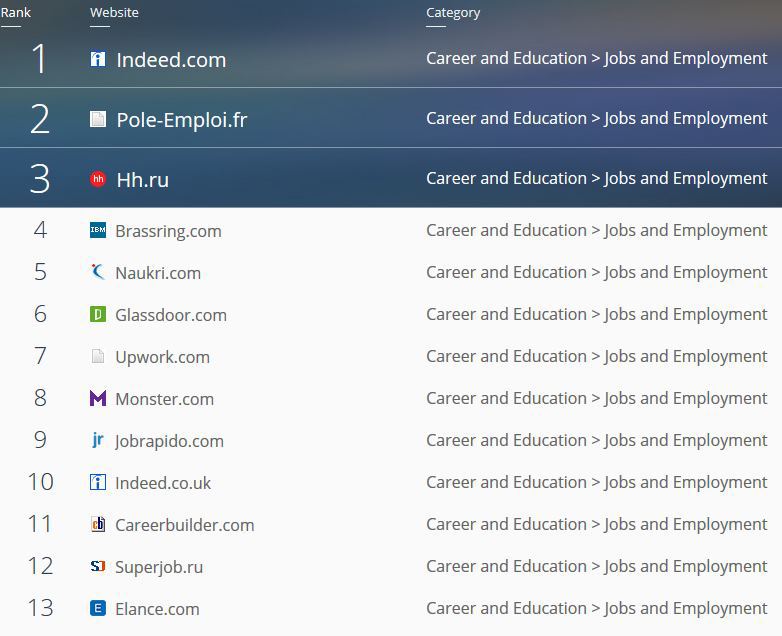Click the category text in Monster.com row
This screenshot has width=782, height=636.
(x=596, y=399)
